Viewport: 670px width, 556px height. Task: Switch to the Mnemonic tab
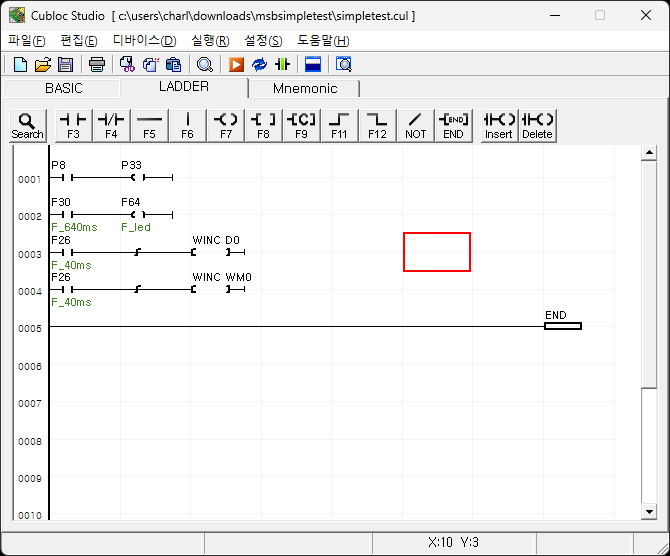pos(305,88)
